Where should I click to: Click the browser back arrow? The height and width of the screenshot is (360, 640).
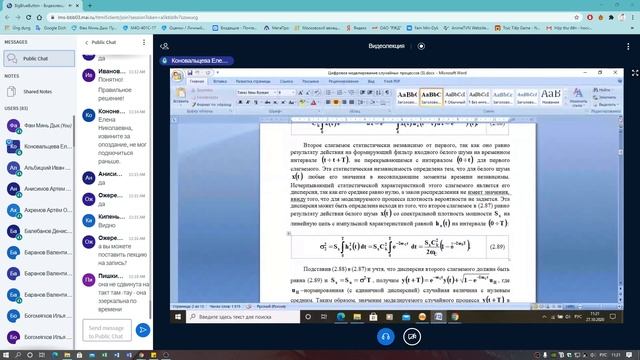coord(7,18)
